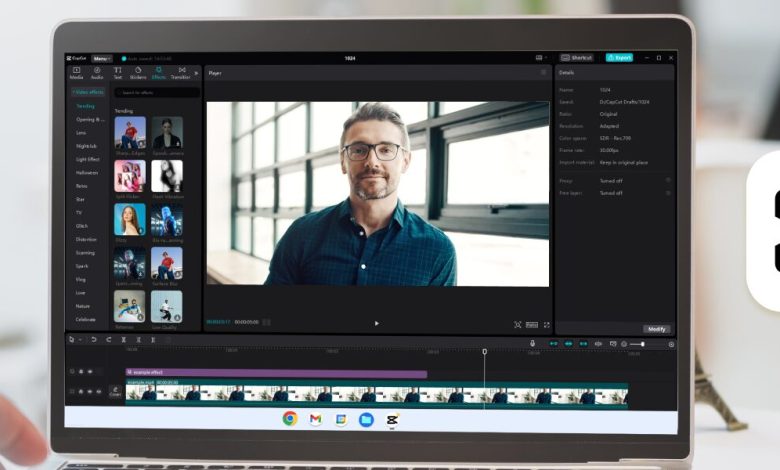
Task: Open Gmail from the taskbar
Action: point(315,419)
